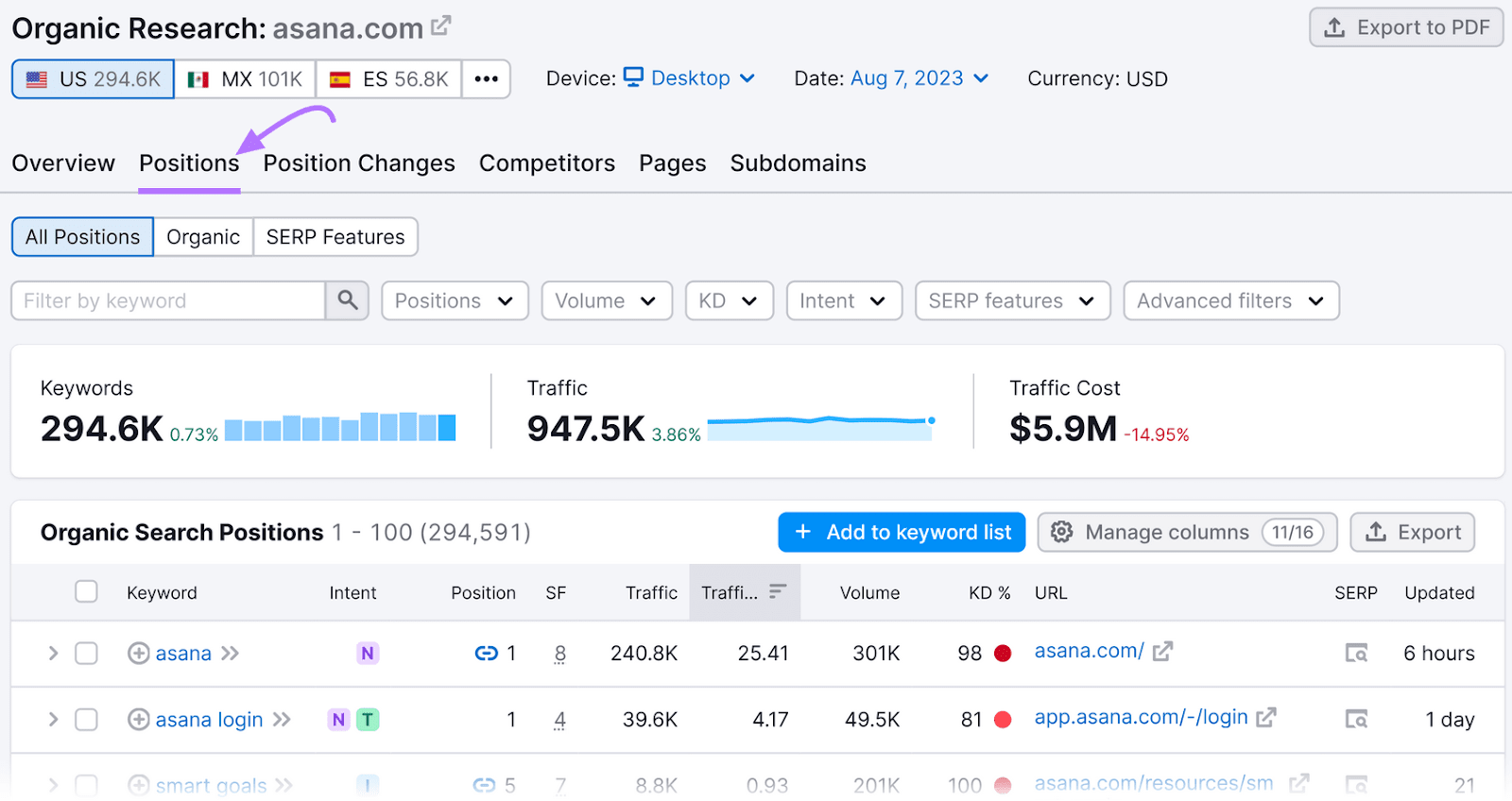Click SF count 8 for asana row
The width and height of the screenshot is (1512, 801).
560,653
